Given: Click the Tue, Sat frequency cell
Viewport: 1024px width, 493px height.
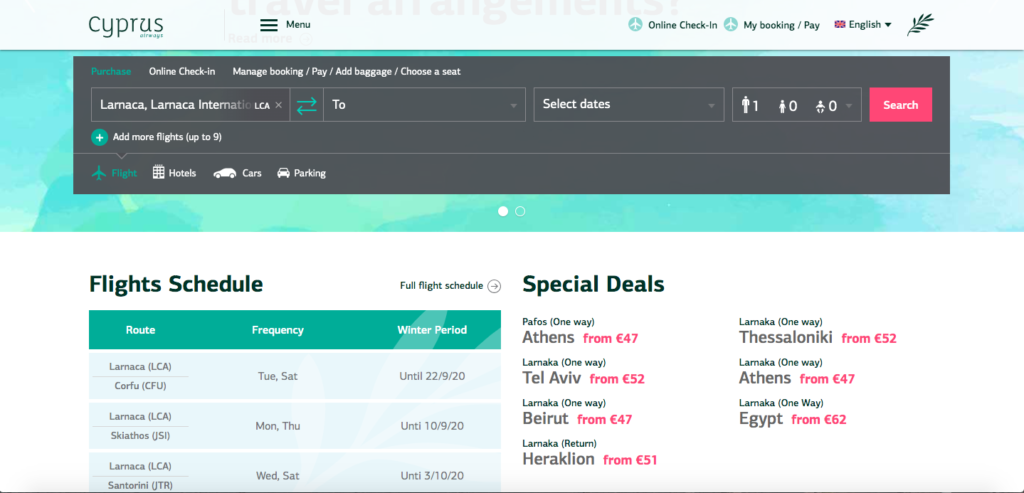Looking at the screenshot, I should [x=278, y=376].
